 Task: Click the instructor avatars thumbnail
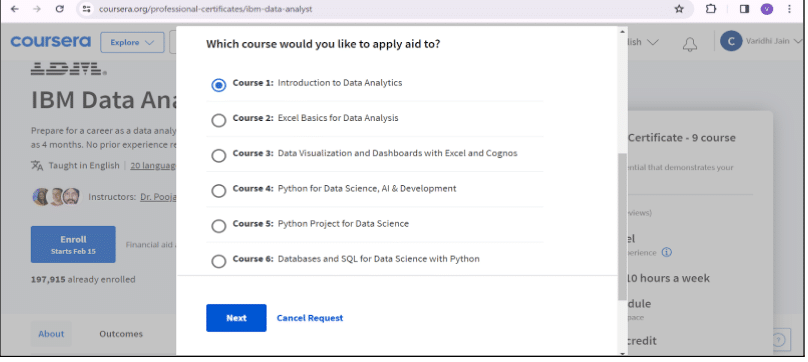point(57,196)
